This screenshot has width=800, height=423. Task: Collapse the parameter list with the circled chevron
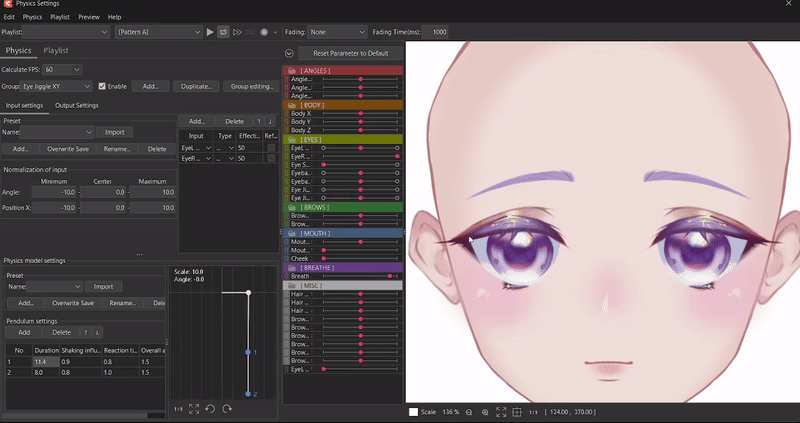289,52
